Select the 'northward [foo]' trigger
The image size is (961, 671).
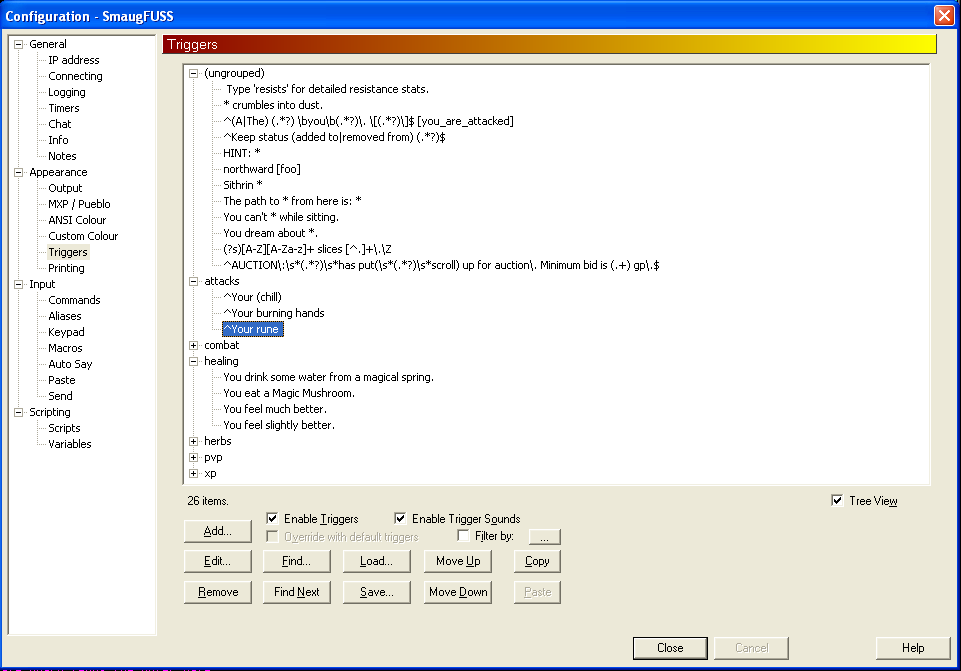point(262,169)
